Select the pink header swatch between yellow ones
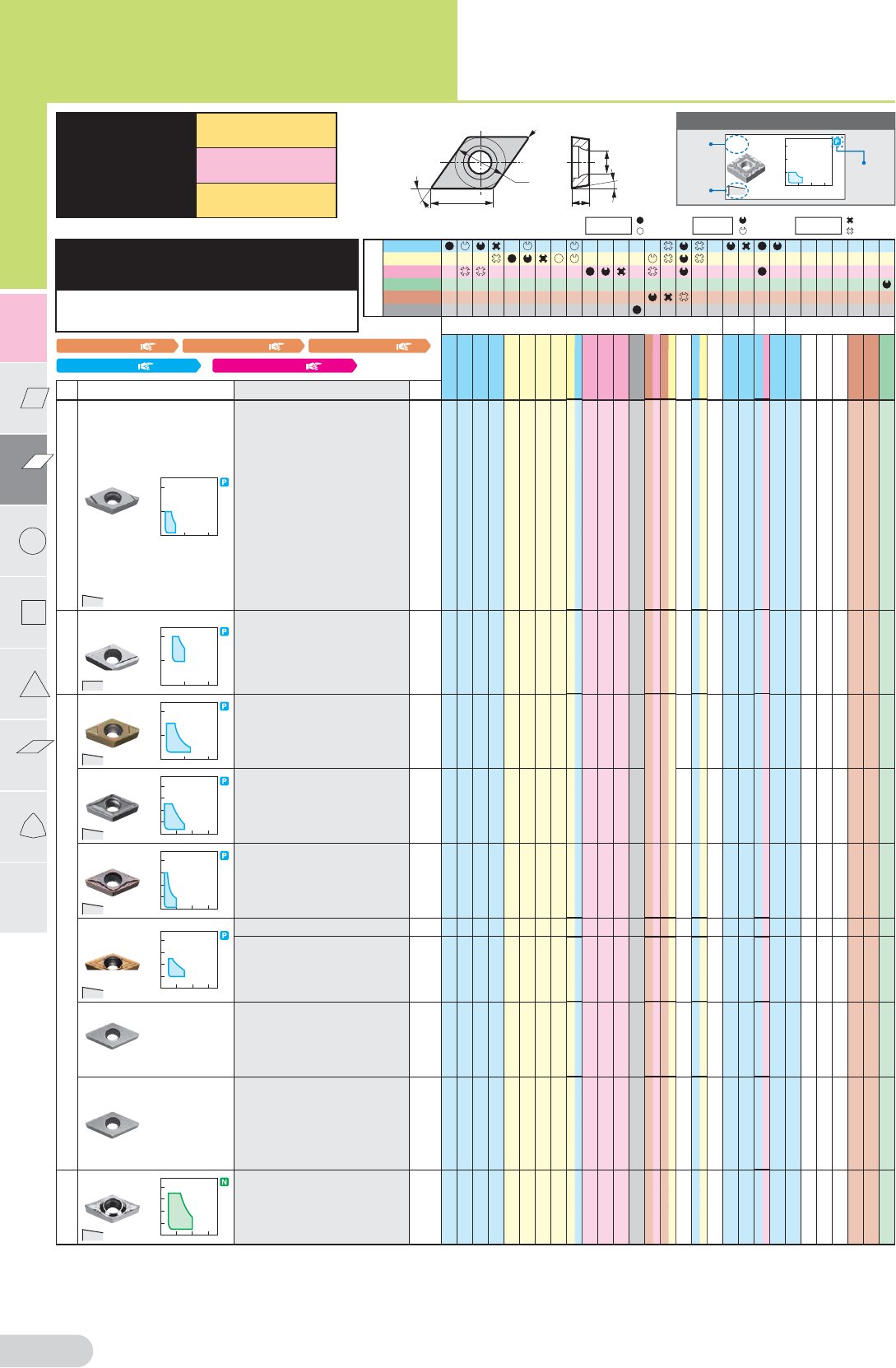Image resolution: width=896 pixels, height=1368 pixels. click(267, 165)
